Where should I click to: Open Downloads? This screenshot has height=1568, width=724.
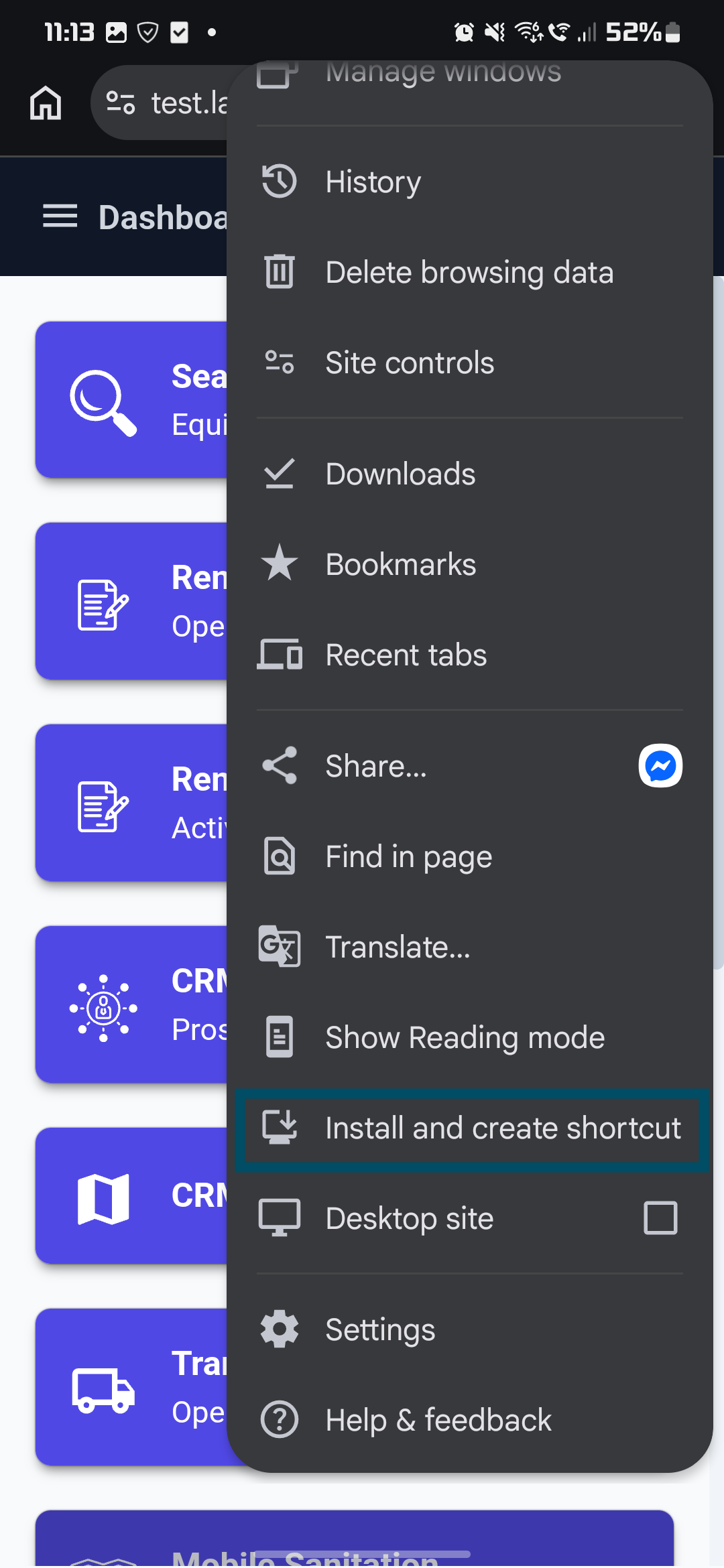click(469, 474)
